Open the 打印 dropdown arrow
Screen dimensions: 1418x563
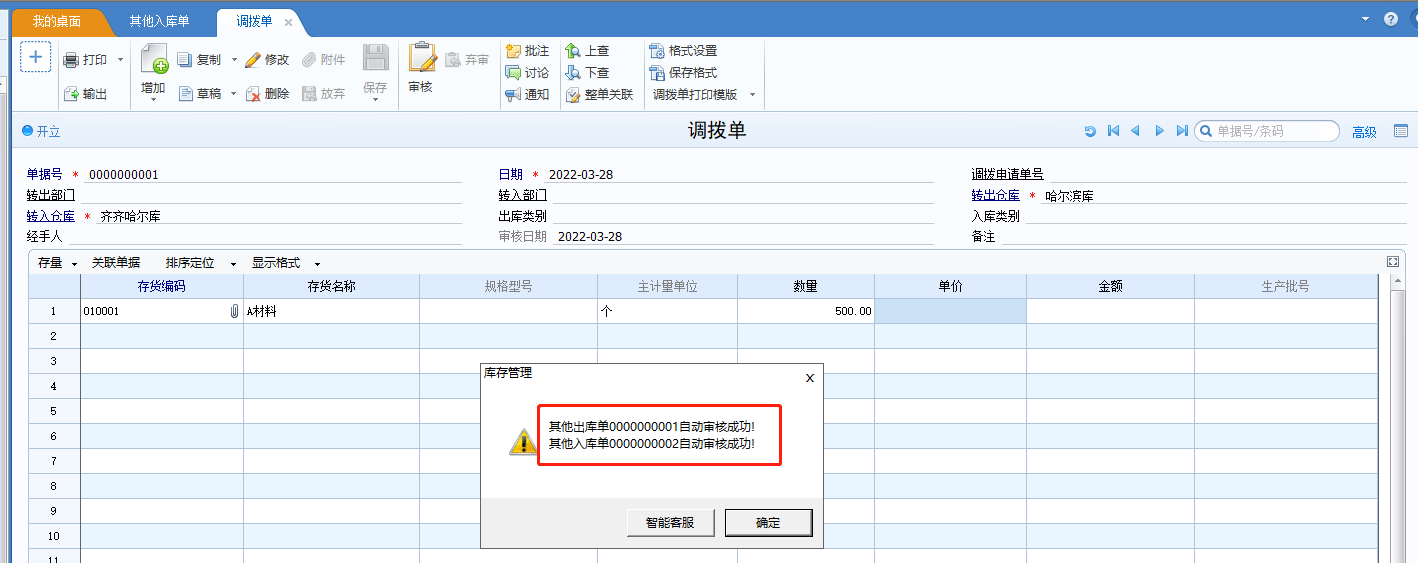(121, 60)
